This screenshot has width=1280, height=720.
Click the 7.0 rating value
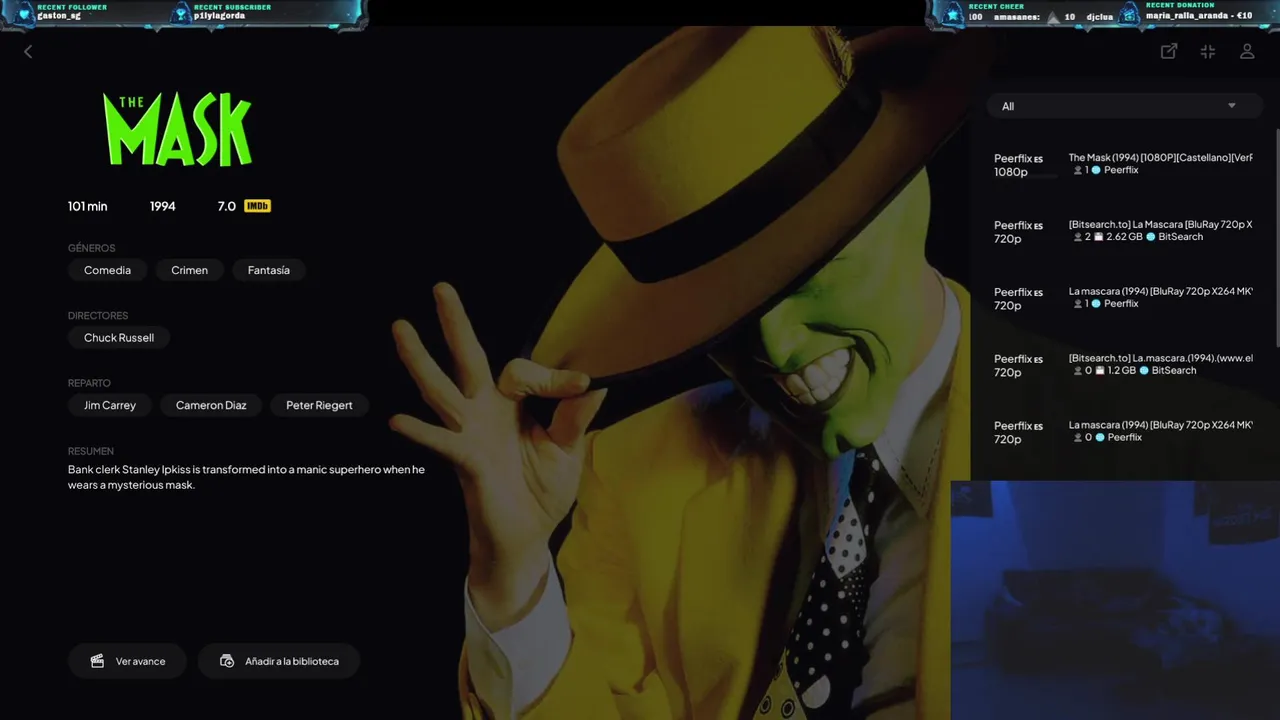[x=227, y=206]
